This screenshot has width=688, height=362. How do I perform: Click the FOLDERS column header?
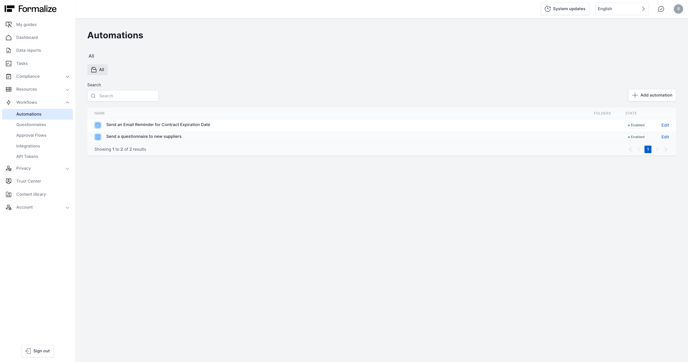point(602,113)
